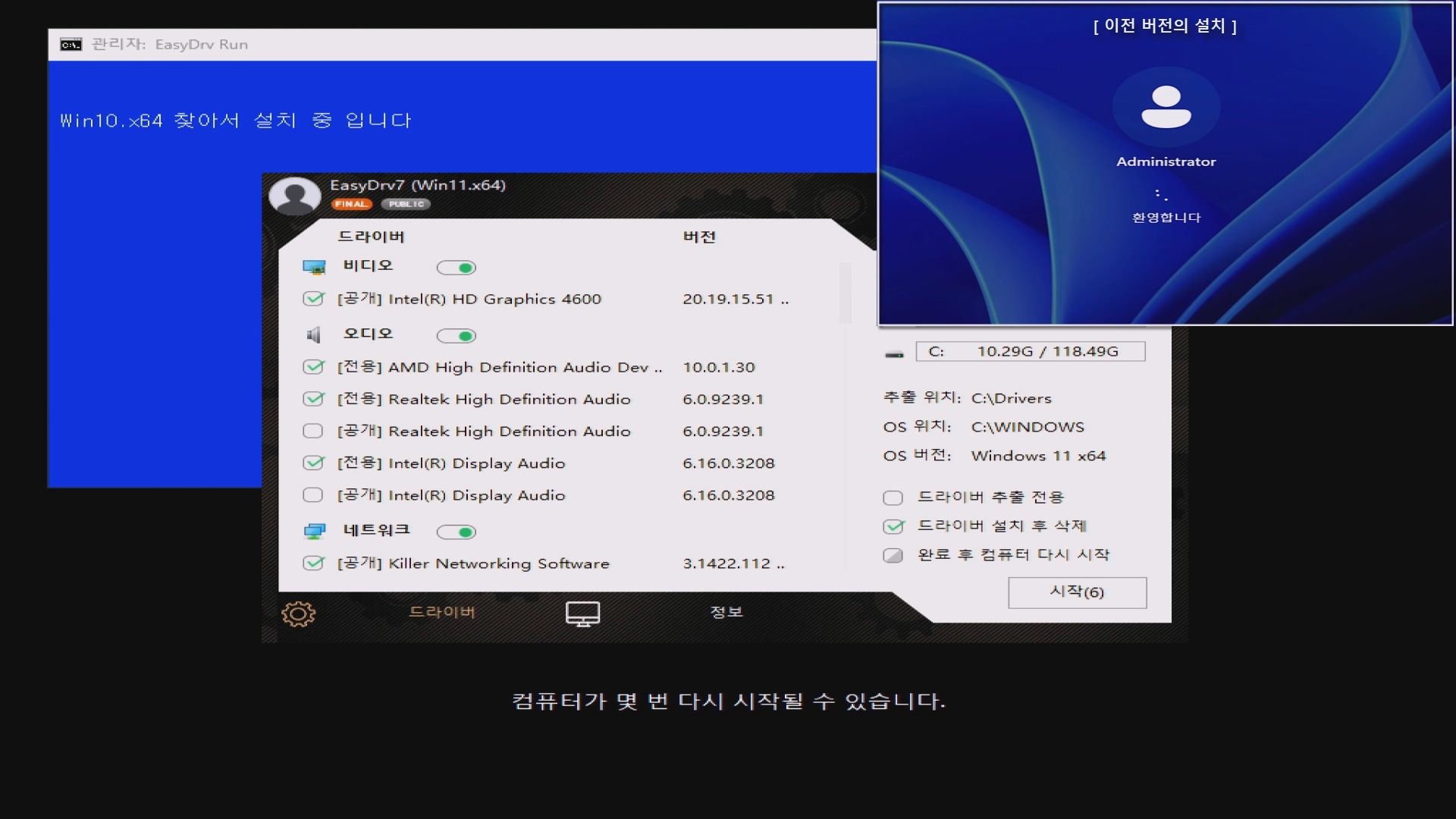The image size is (1456, 819).
Task: Click the settings gear icon
Action: 298,613
